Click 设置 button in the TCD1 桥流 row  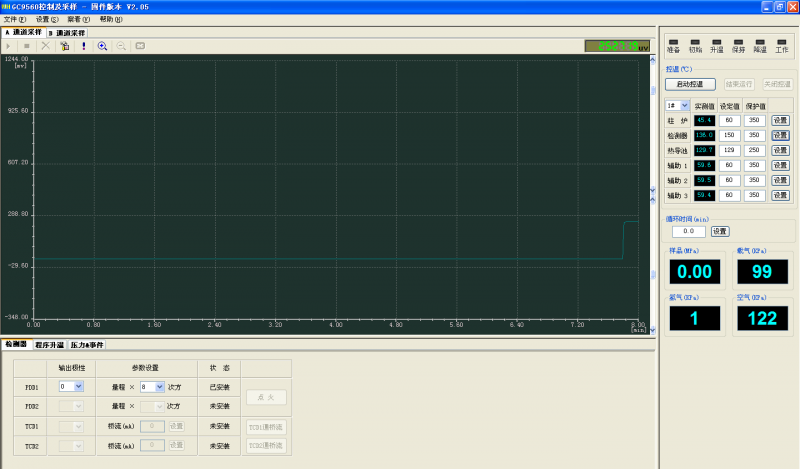[x=177, y=426]
